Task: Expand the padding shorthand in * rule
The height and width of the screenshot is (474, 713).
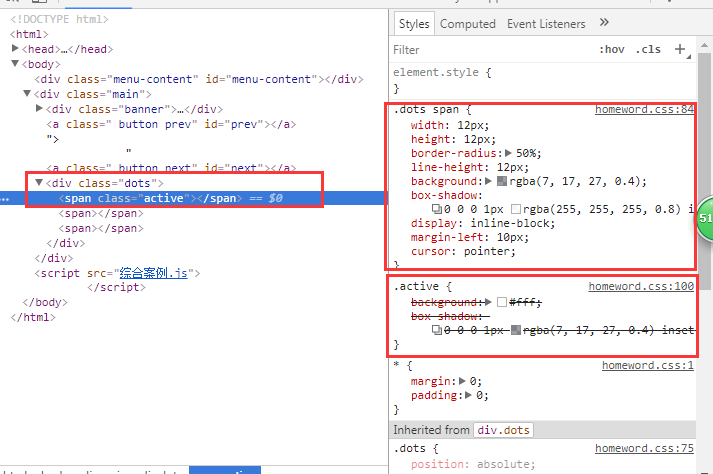Action: coord(468,395)
